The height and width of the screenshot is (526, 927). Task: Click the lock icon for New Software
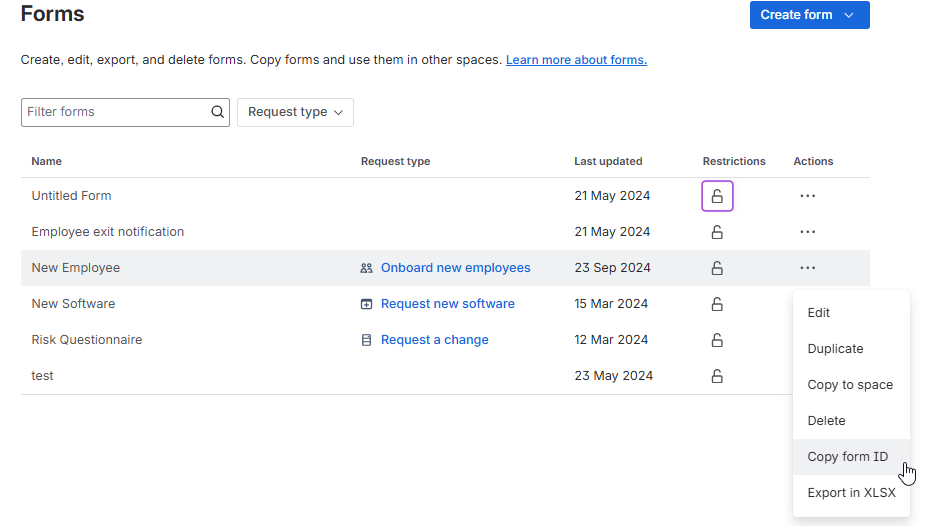click(717, 304)
